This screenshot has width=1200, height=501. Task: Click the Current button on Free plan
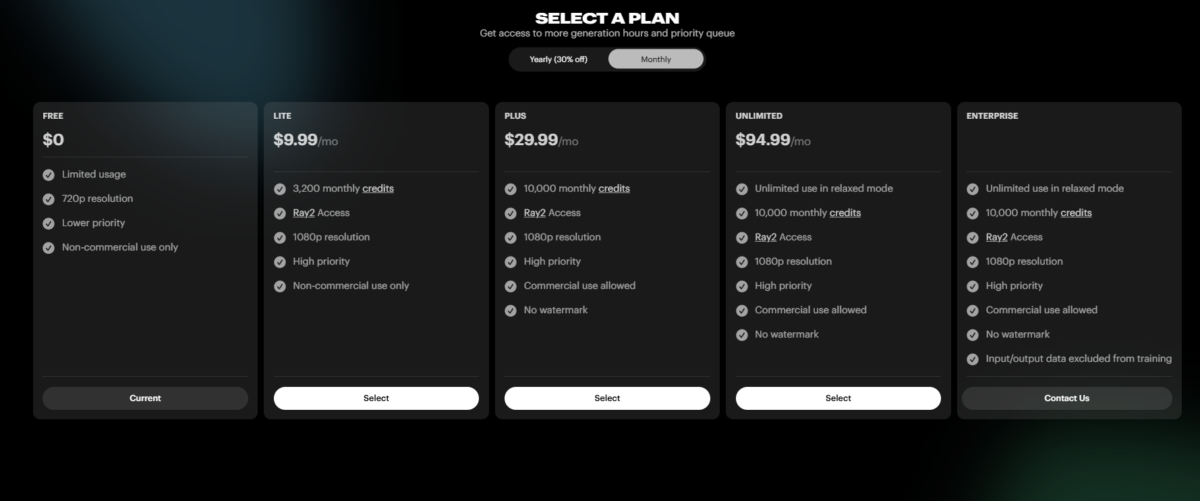pos(145,398)
